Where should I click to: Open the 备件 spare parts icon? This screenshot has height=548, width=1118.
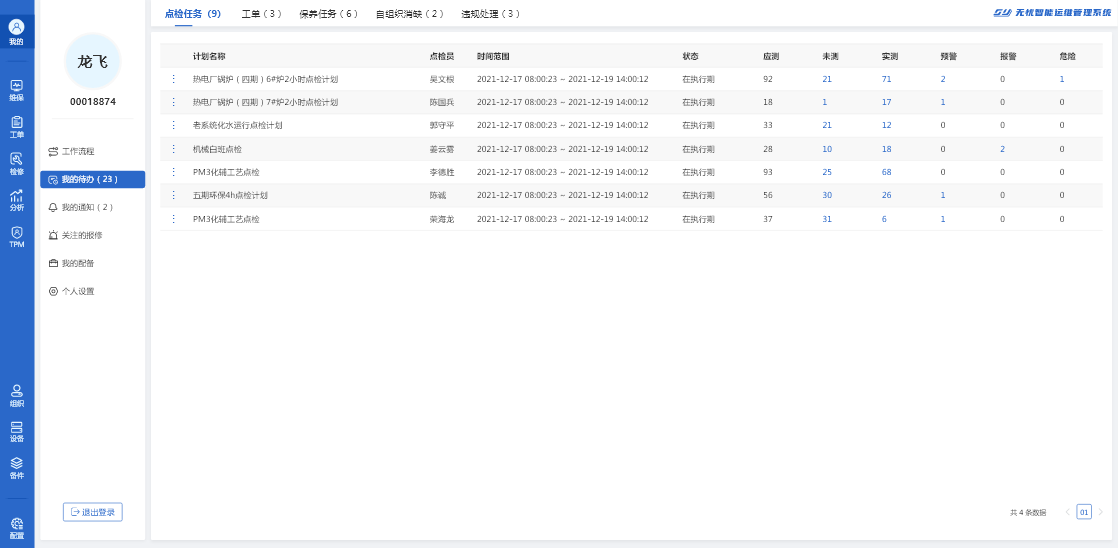click(x=16, y=468)
